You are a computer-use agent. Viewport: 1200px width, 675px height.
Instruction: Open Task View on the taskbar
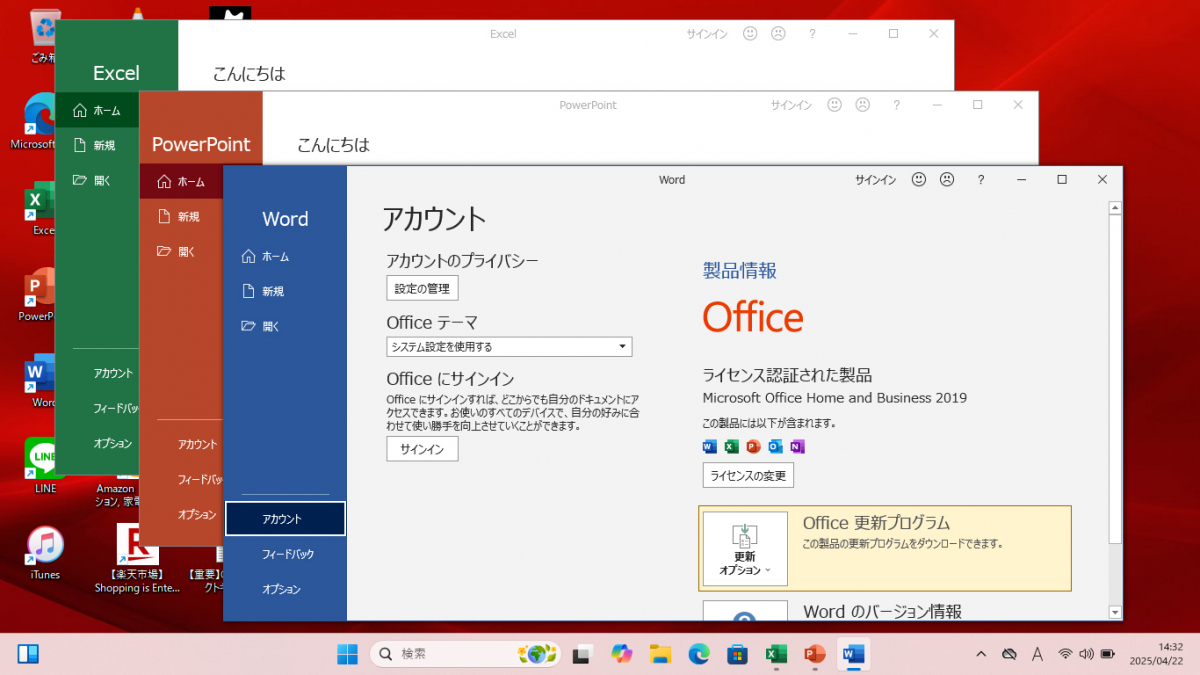[x=582, y=654]
